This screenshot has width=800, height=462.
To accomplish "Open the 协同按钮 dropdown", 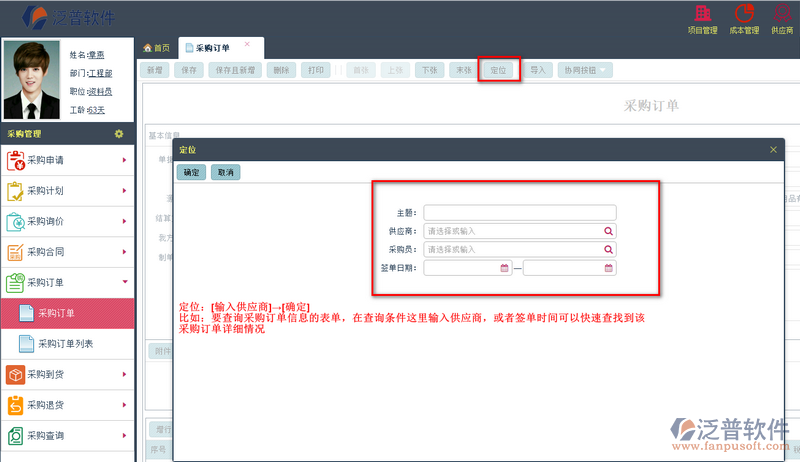I will (x=585, y=70).
